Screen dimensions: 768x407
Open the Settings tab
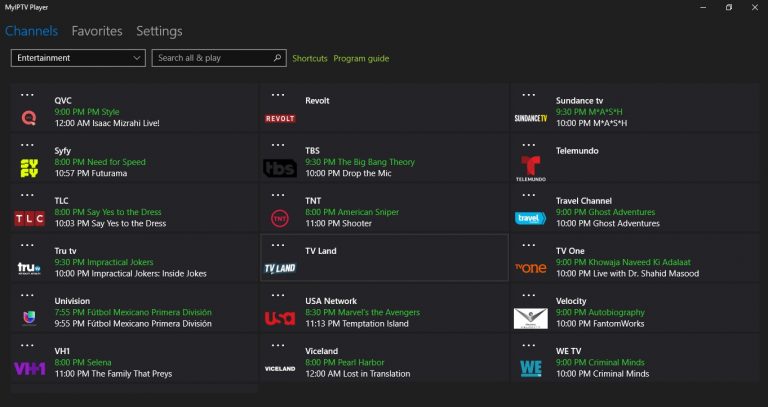159,31
